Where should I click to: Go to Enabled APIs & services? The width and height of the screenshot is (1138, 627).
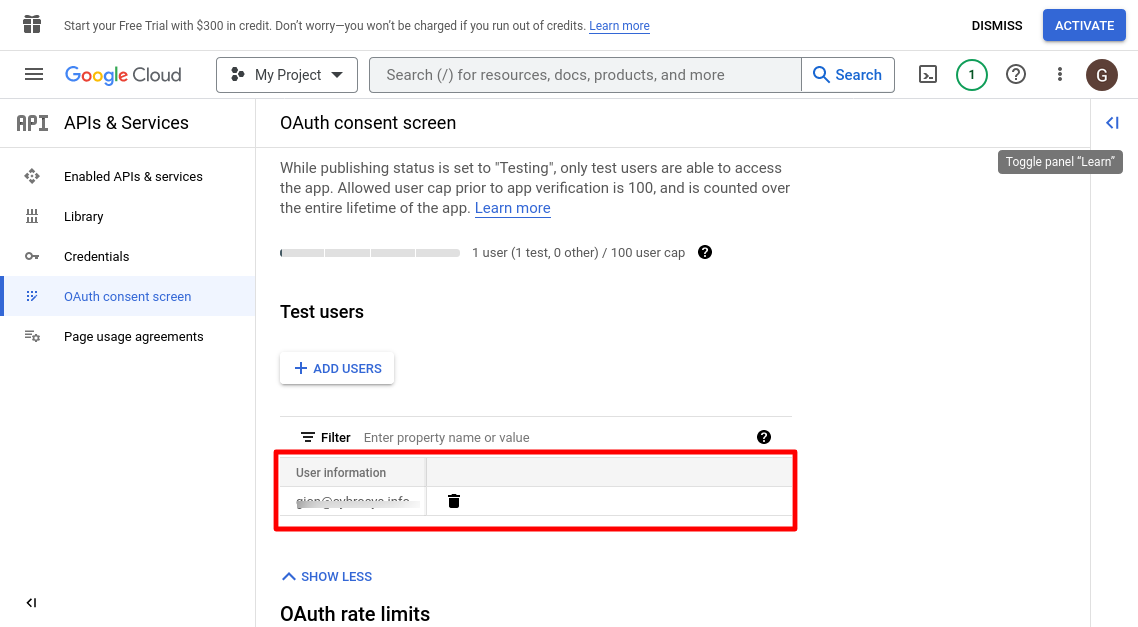[x=133, y=177]
